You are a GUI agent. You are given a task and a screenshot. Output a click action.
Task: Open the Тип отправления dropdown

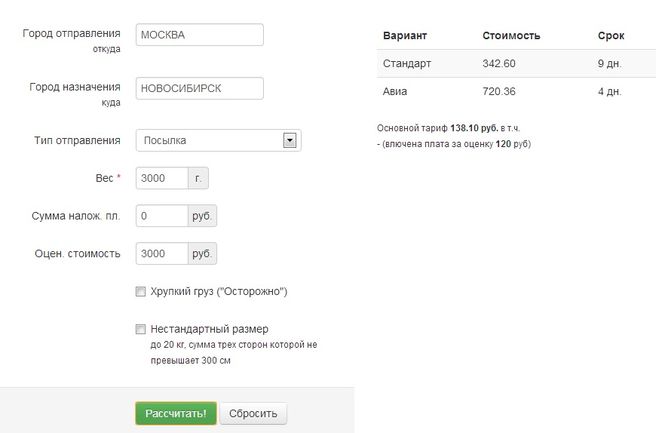208,141
